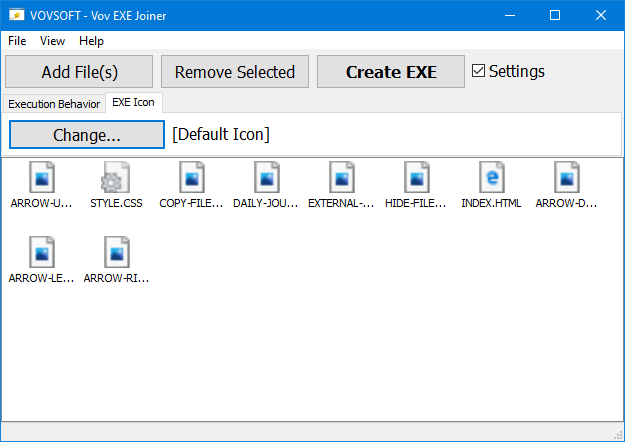Click the Add File(s) button
Image resolution: width=625 pixels, height=442 pixels.
(x=79, y=72)
